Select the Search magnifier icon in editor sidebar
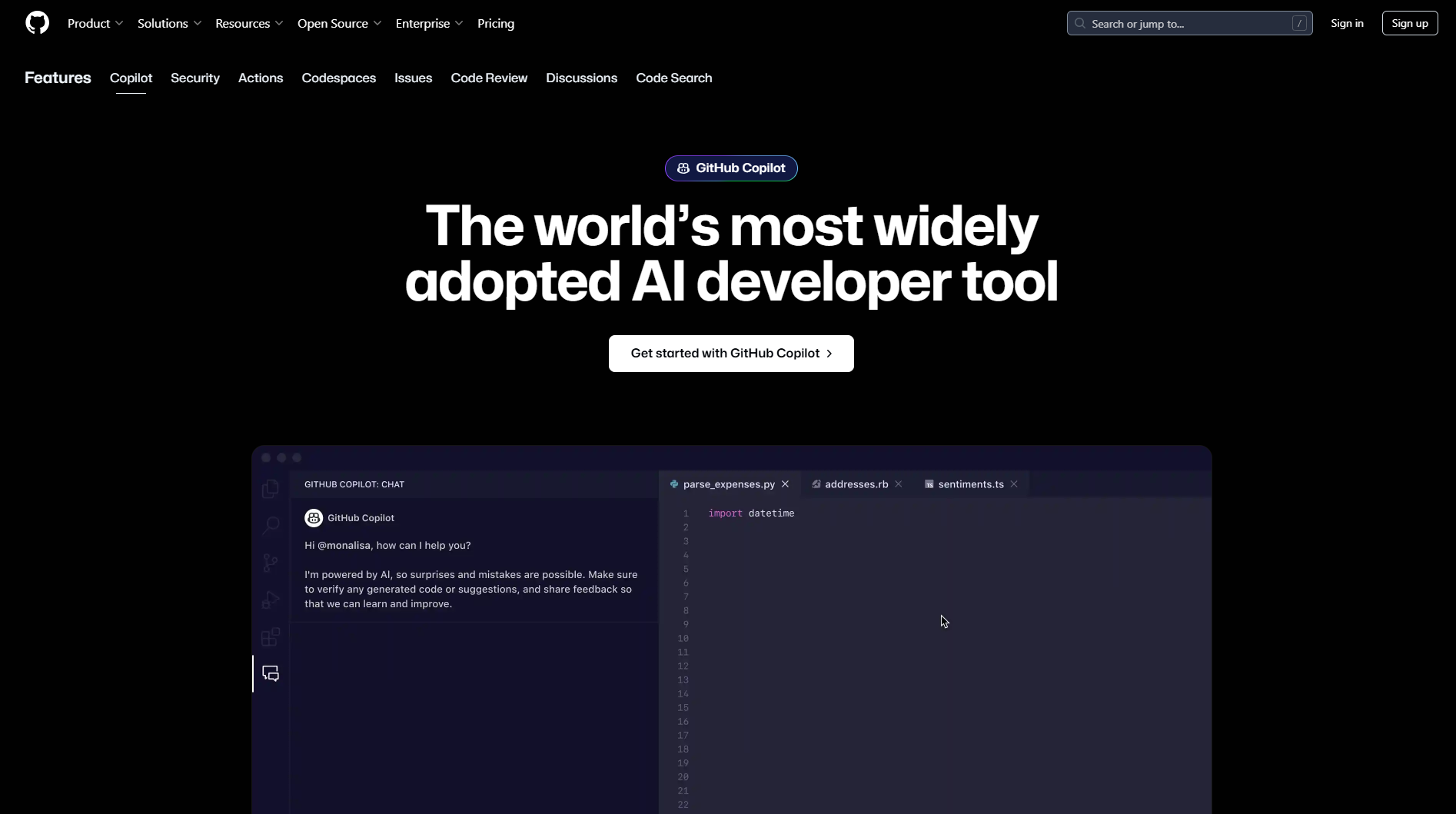Viewport: 1456px width, 814px height. 271,526
